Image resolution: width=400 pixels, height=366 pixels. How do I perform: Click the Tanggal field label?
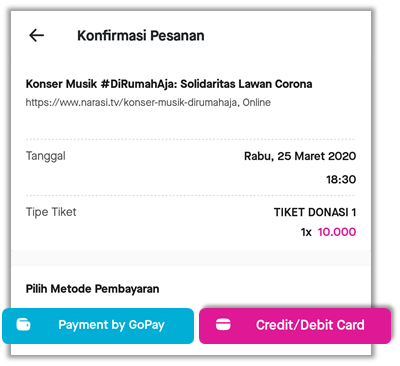click(x=46, y=156)
